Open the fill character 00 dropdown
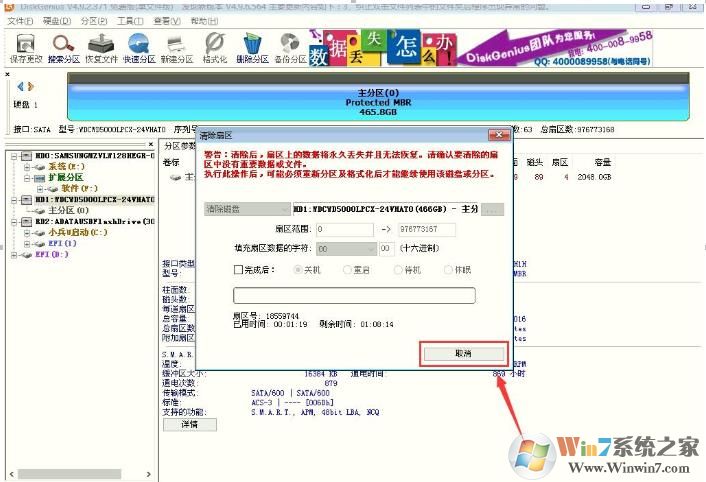The height and width of the screenshot is (482, 706). pos(346,248)
